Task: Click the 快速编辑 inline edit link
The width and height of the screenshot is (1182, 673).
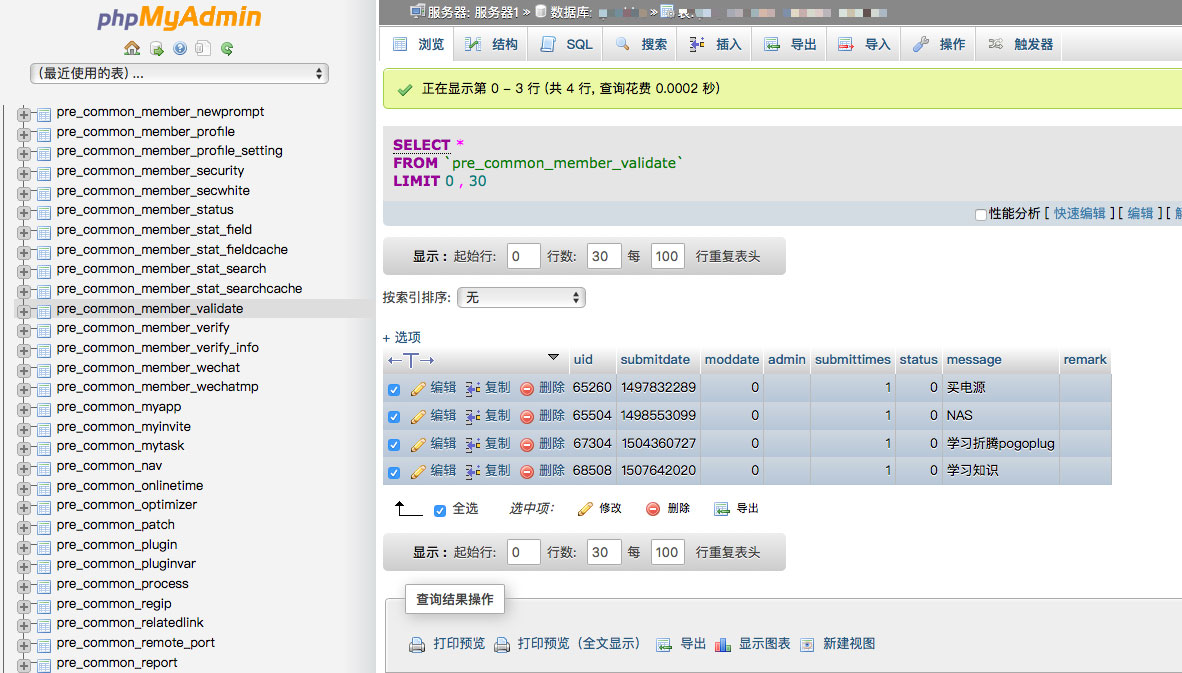Action: coord(1079,214)
